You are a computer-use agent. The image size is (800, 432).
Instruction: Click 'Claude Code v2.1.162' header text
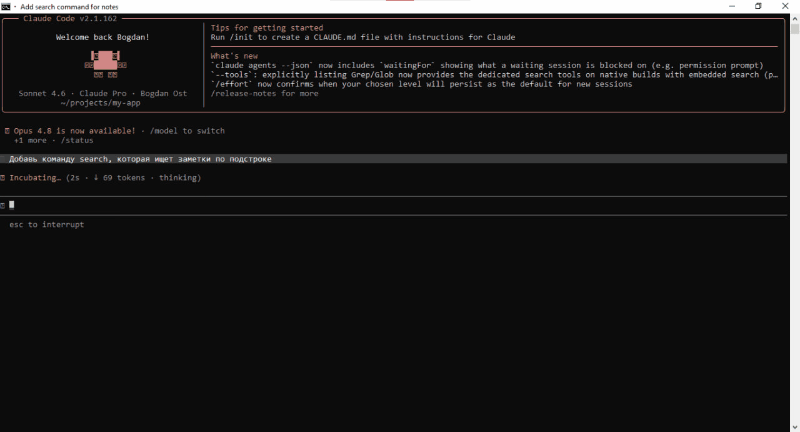click(x=70, y=18)
